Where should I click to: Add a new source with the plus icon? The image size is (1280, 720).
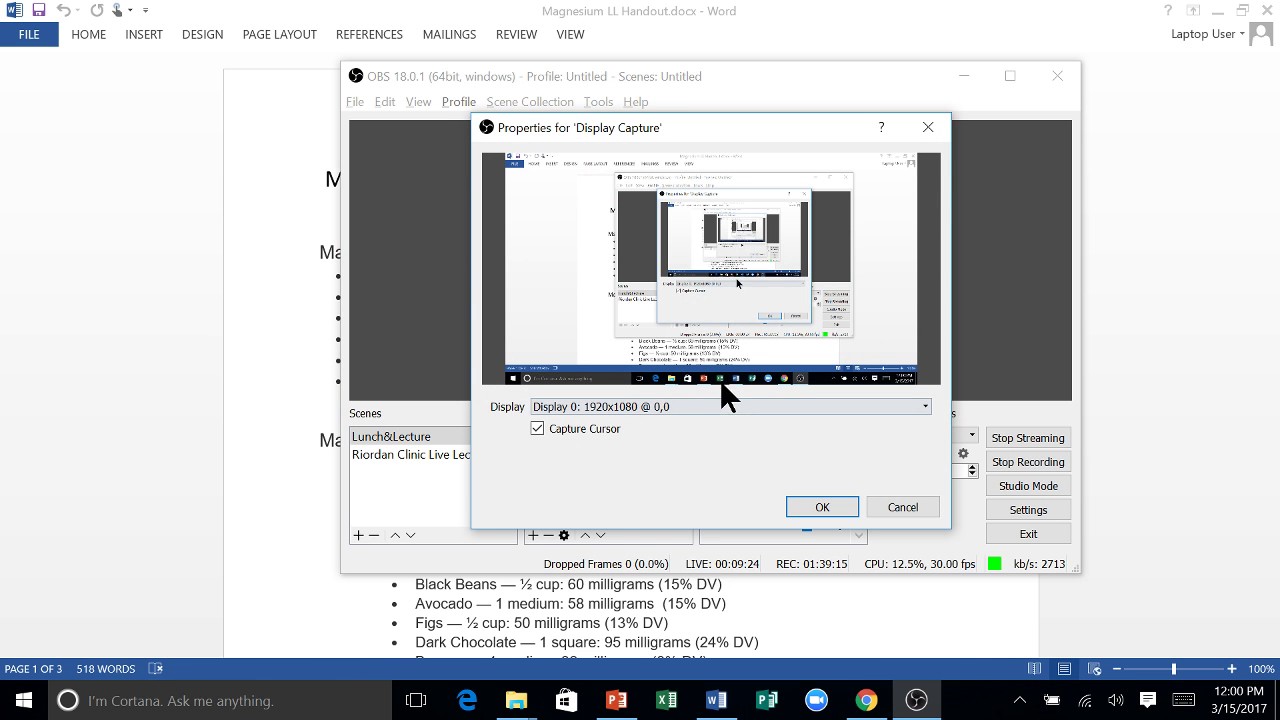pos(533,536)
